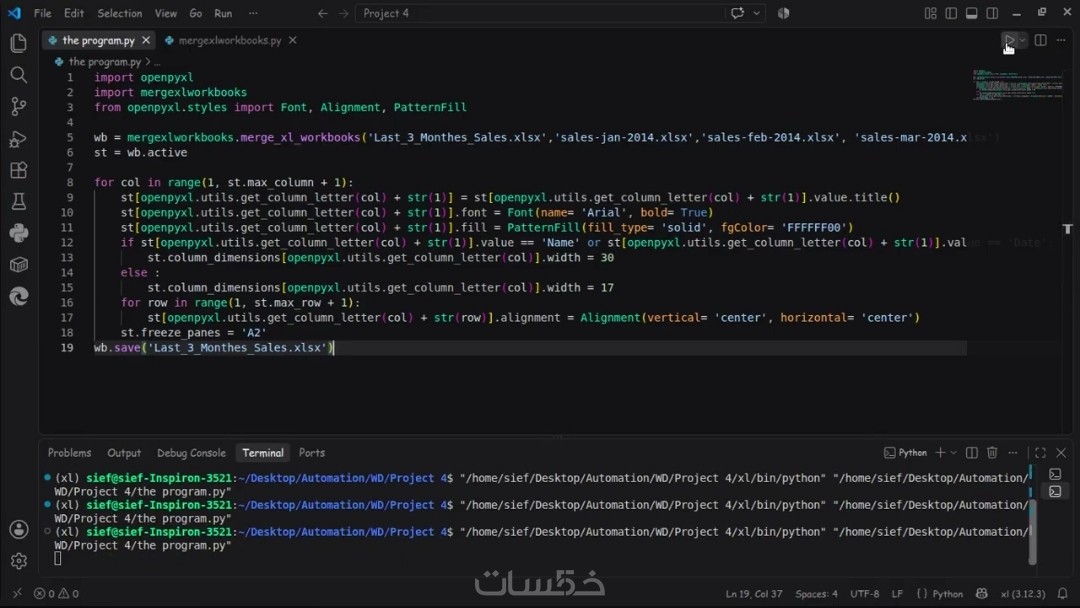The width and height of the screenshot is (1080, 608).
Task: Click the Copilot status icon in status bar
Action: 982,594
